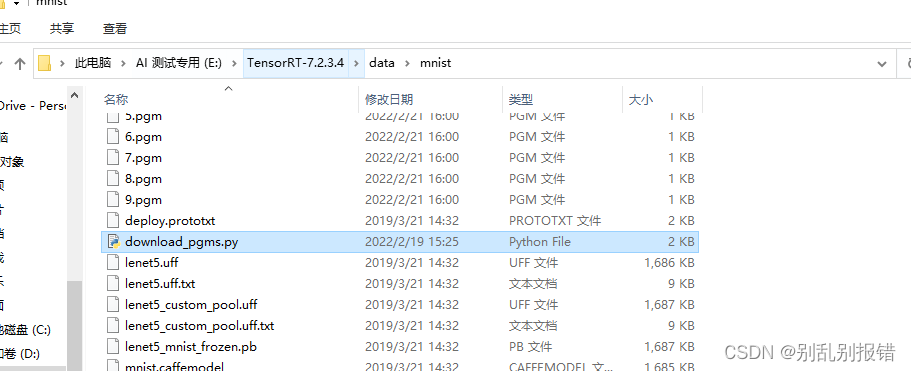
Task: Click 2022/2/19 15:25 date of download_pgms.py
Action: pos(411,242)
